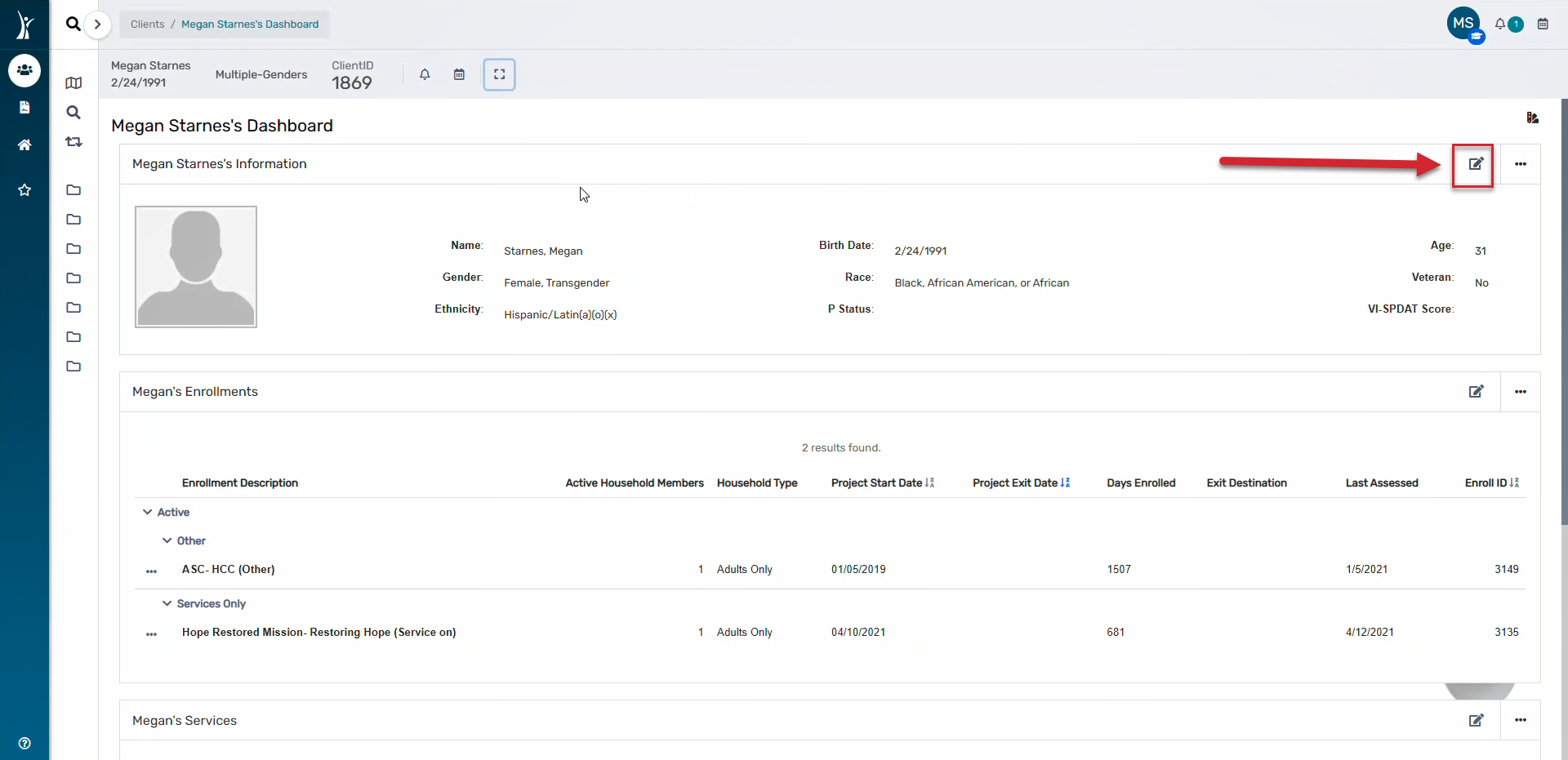Open client search using the magnifying glass icon
Image resolution: width=1568 pixels, height=760 pixels.
point(73,24)
